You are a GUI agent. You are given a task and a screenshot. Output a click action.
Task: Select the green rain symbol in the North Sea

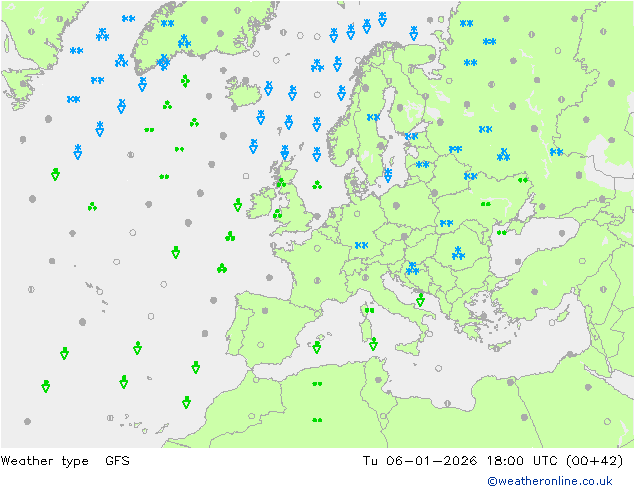tap(317, 185)
